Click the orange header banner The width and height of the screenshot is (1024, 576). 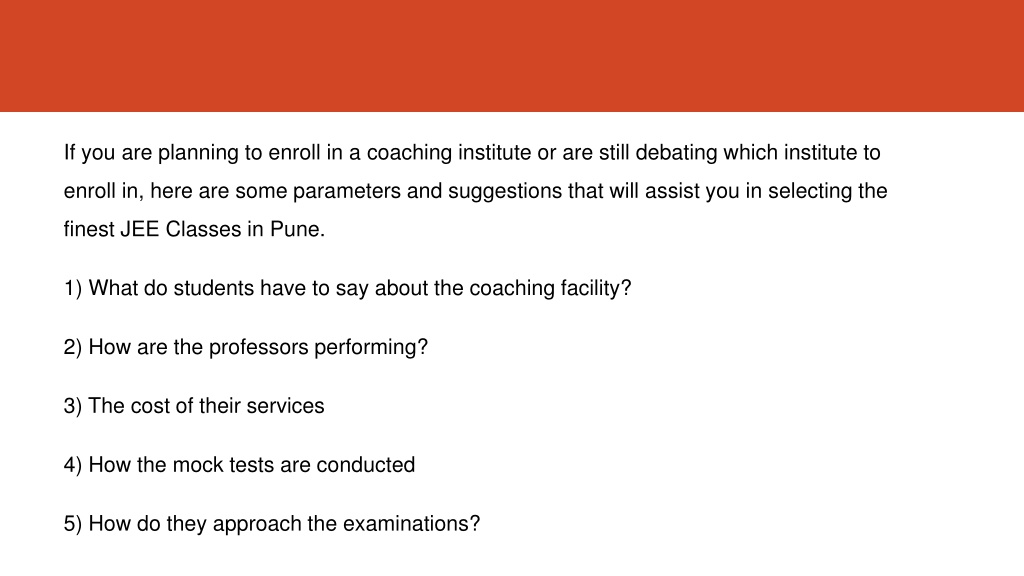click(x=512, y=56)
